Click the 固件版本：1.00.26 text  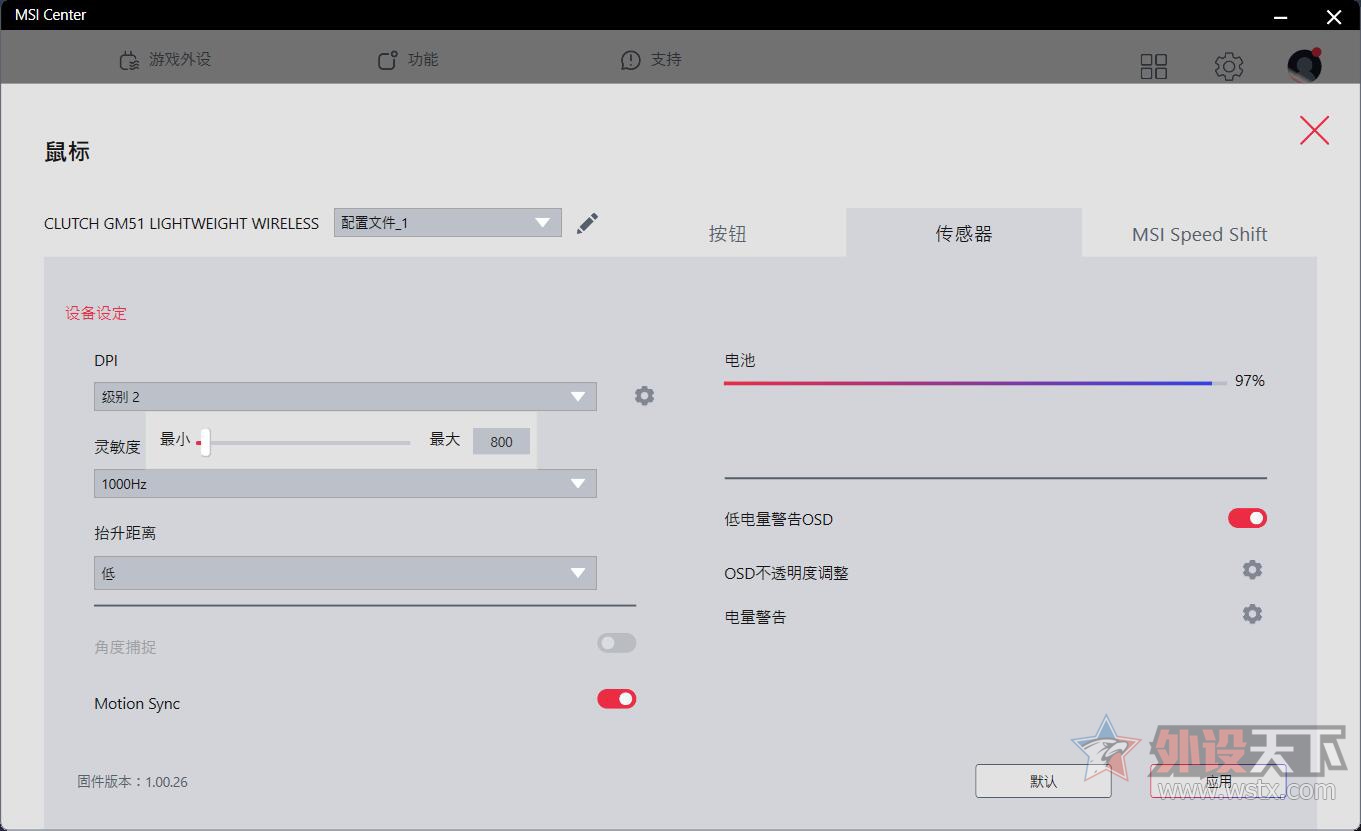(x=132, y=782)
